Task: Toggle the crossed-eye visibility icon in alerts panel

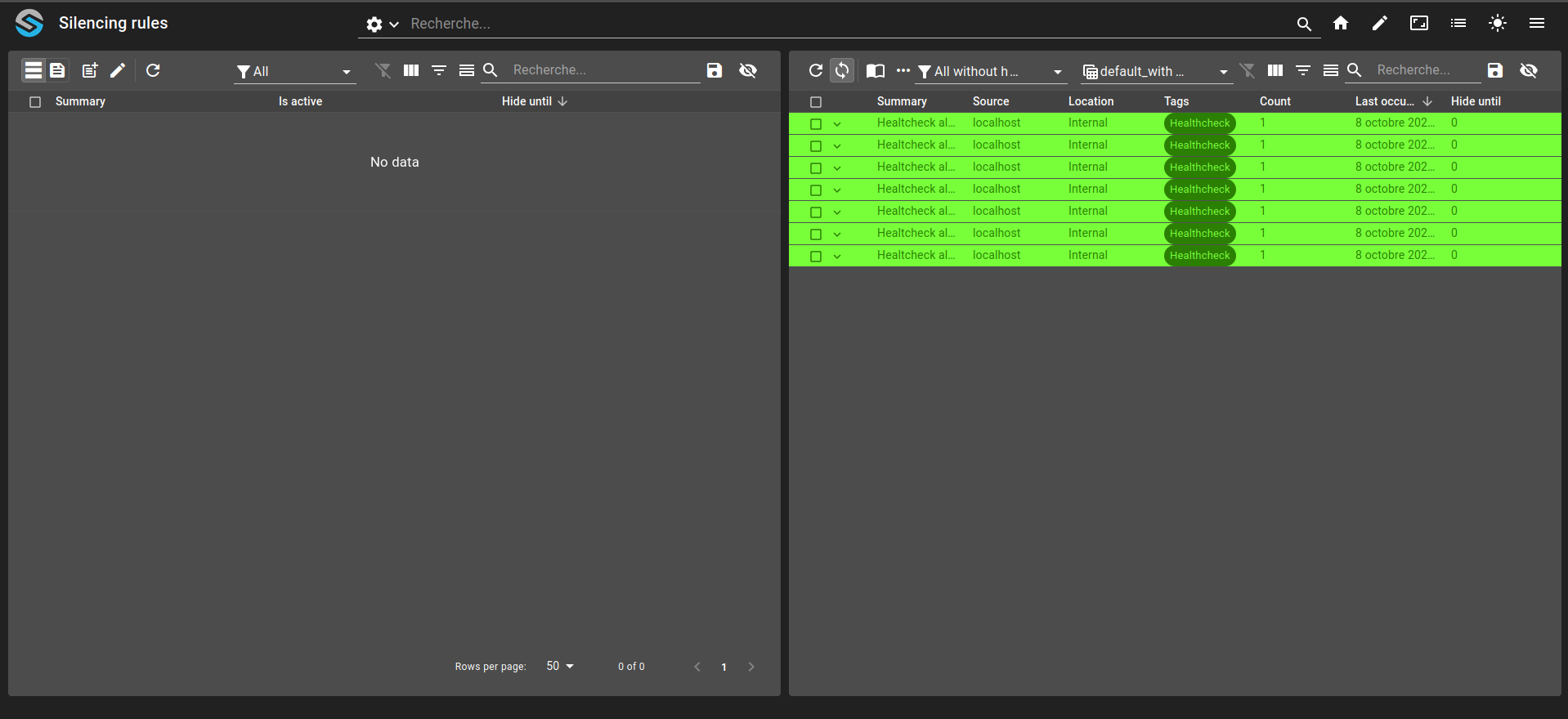Action: (1529, 70)
